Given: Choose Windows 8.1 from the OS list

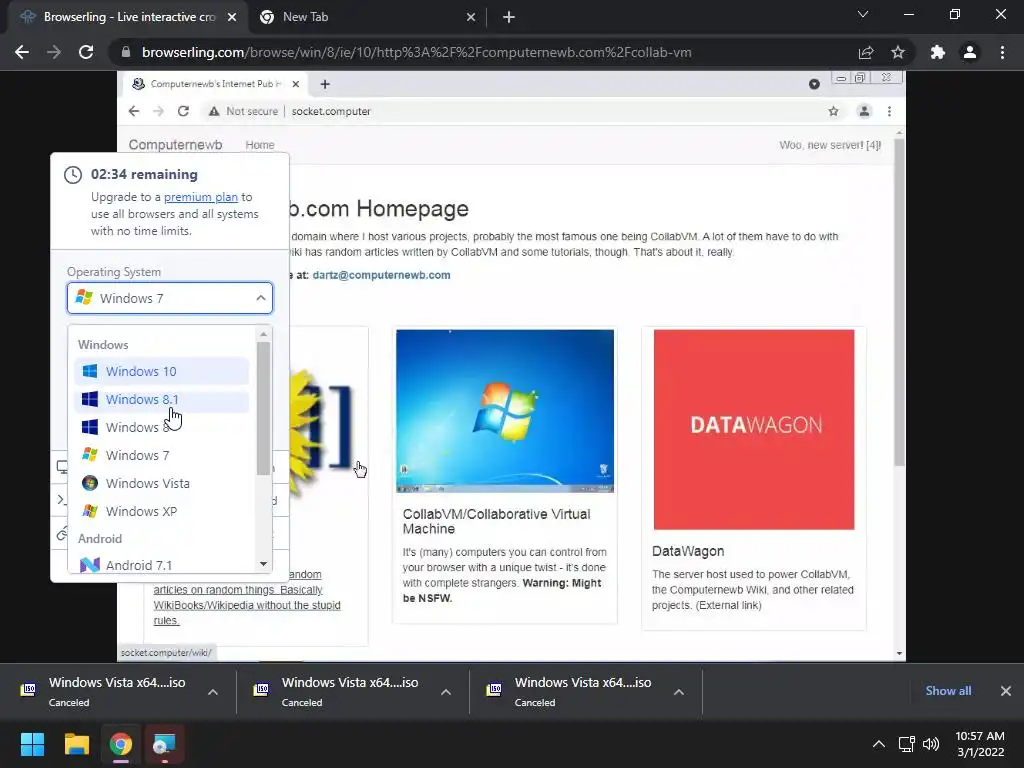Looking at the screenshot, I should [x=161, y=399].
